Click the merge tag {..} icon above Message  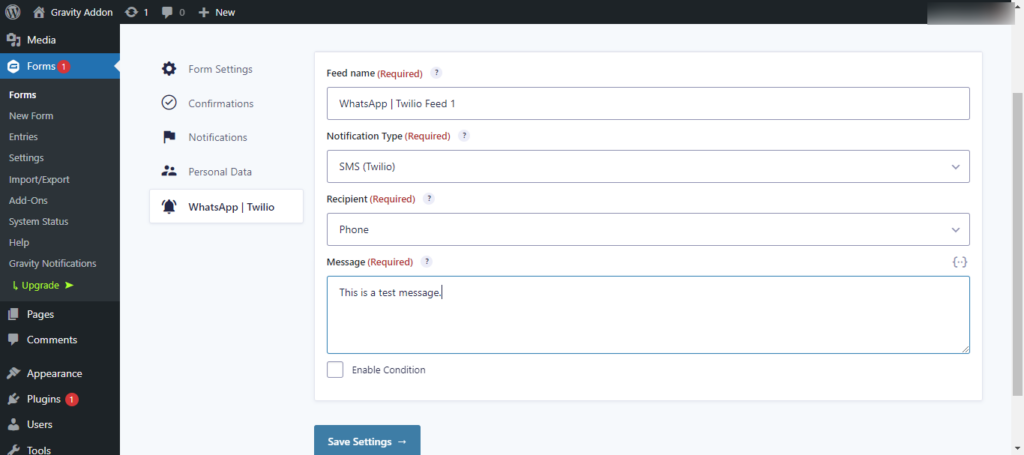[x=959, y=262]
